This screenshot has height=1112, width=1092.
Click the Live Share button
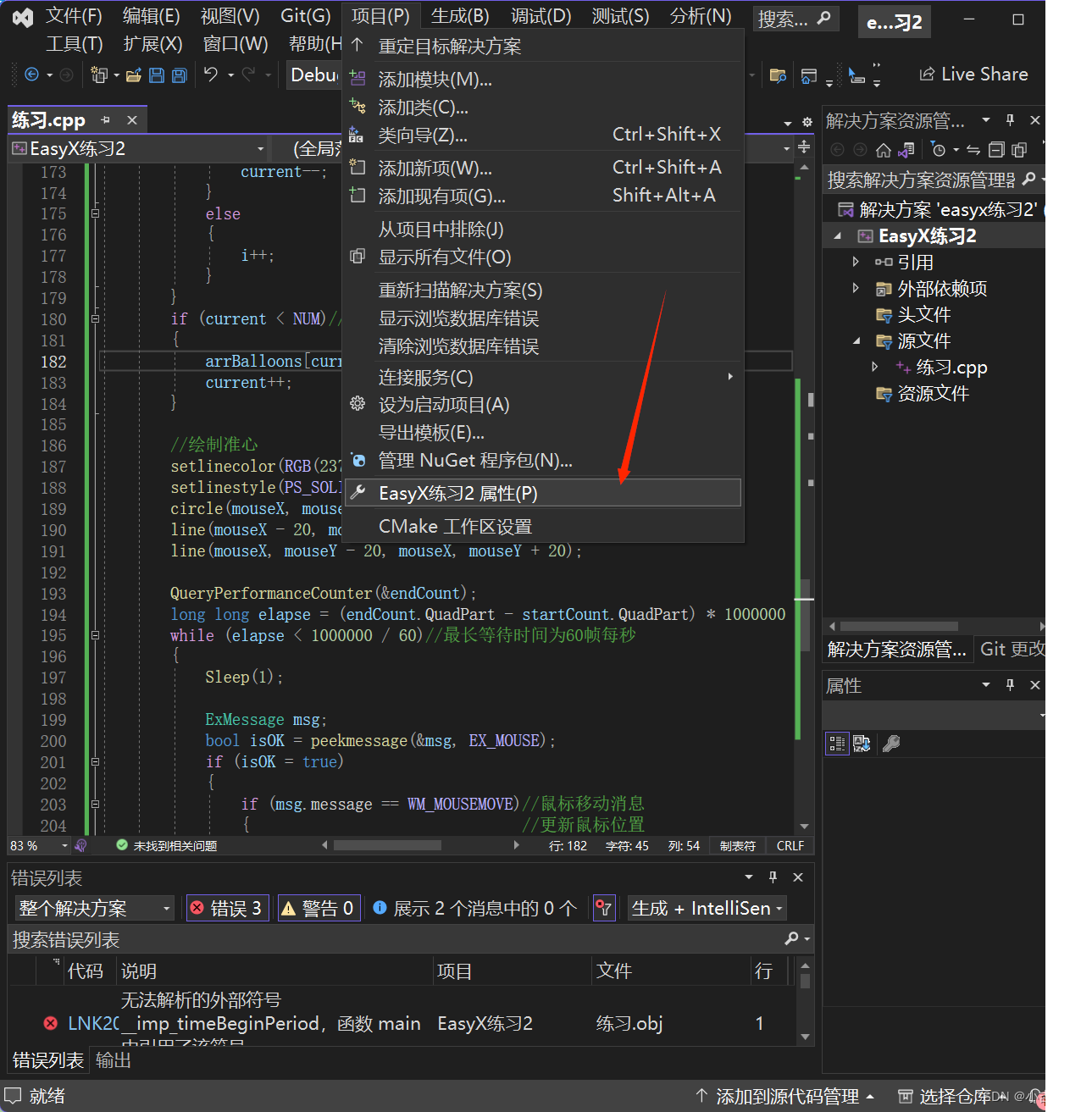click(973, 75)
